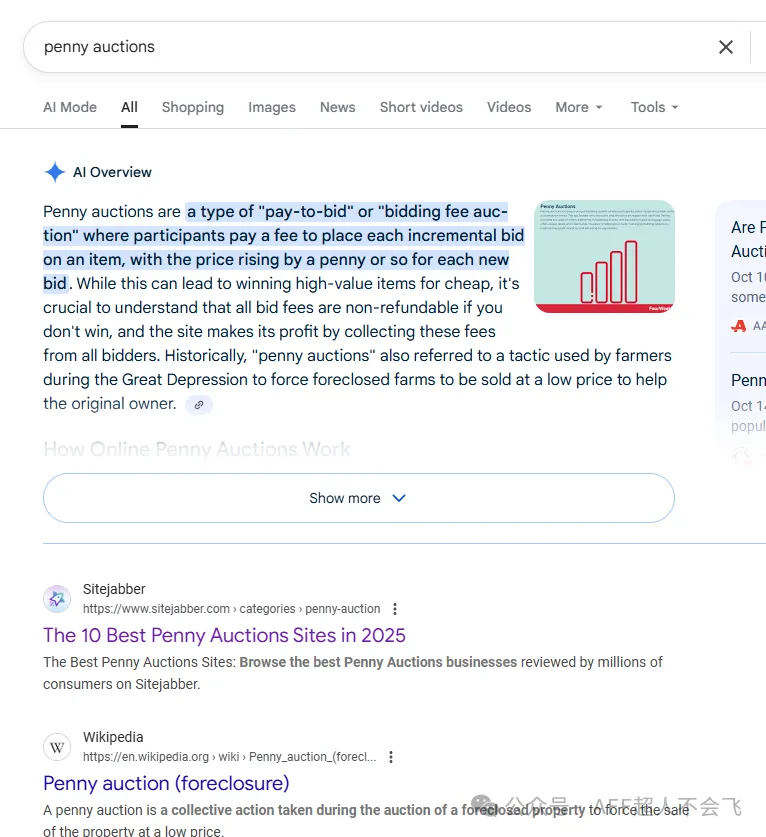This screenshot has height=837, width=766.
Task: Open the AI Mode tab
Action: coord(70,107)
